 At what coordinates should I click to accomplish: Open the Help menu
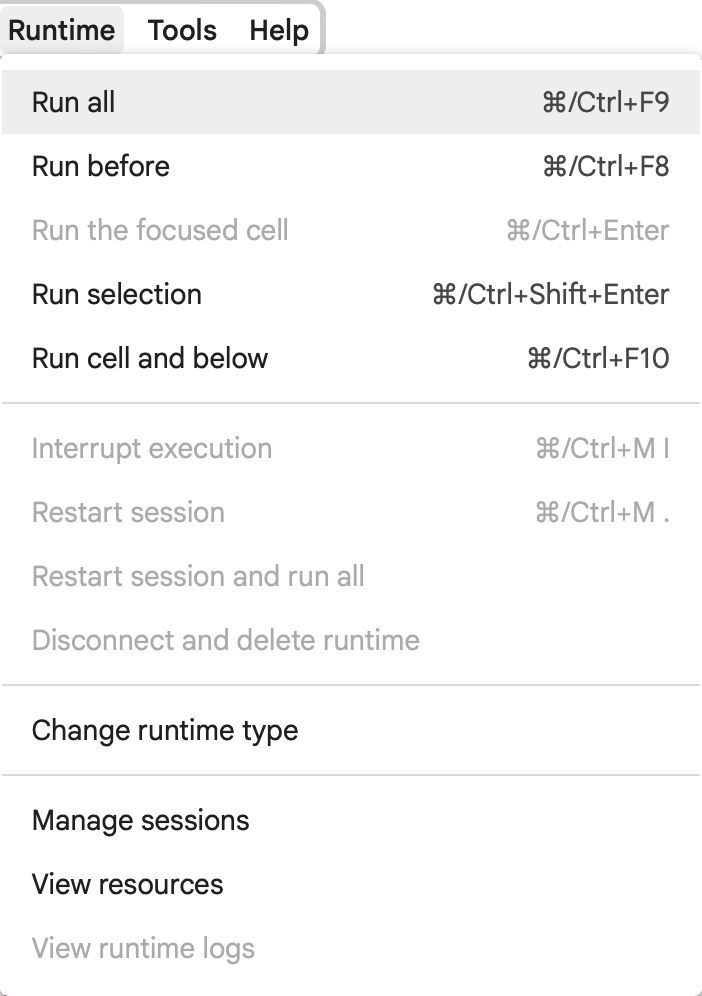coord(279,30)
